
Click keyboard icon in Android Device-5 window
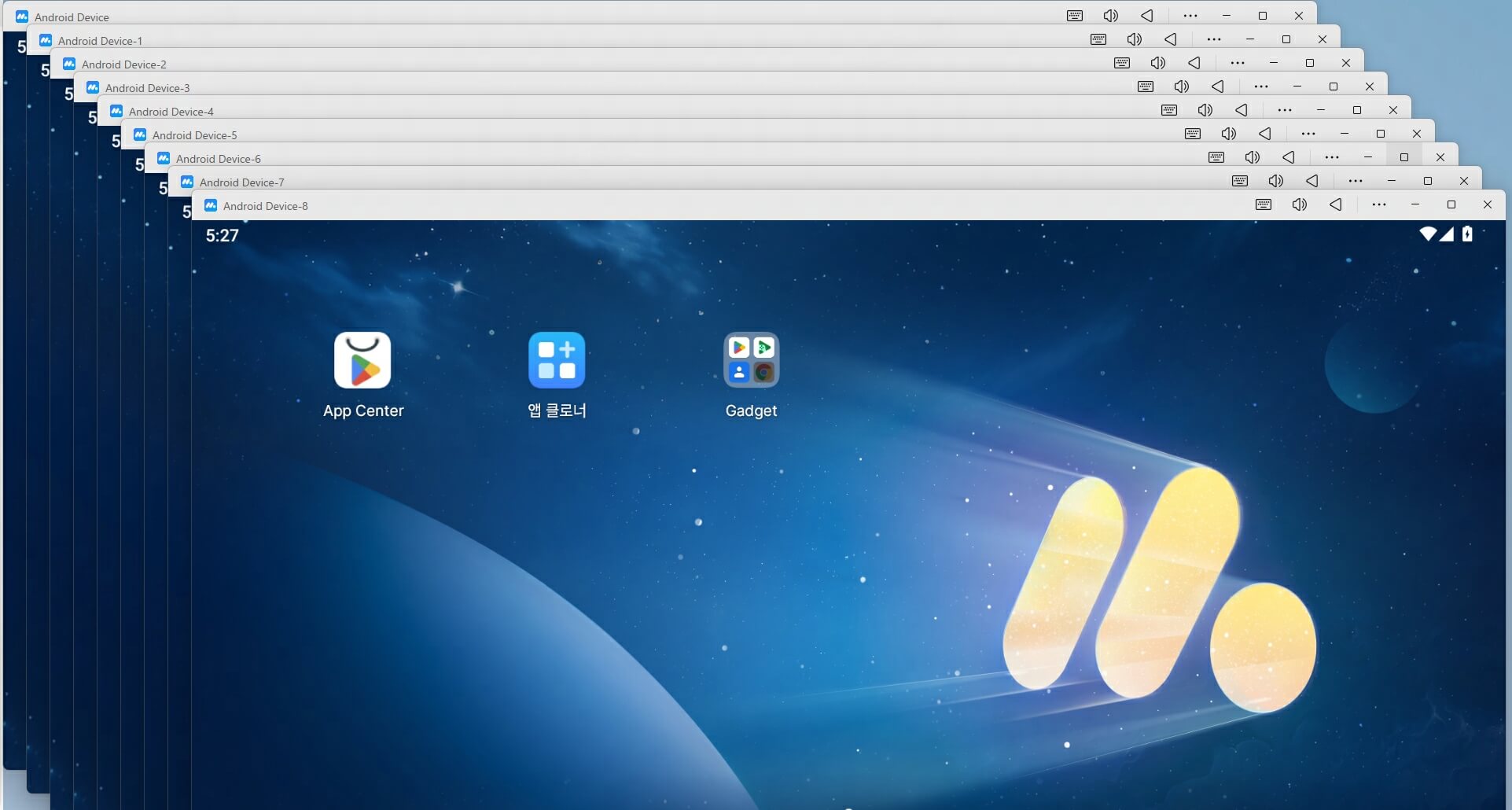[1193, 134]
